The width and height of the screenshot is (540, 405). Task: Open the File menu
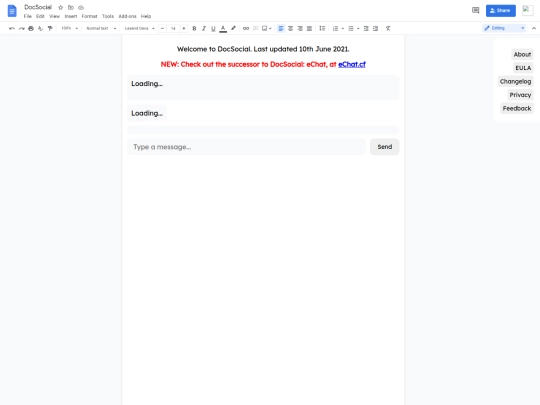pos(28,16)
